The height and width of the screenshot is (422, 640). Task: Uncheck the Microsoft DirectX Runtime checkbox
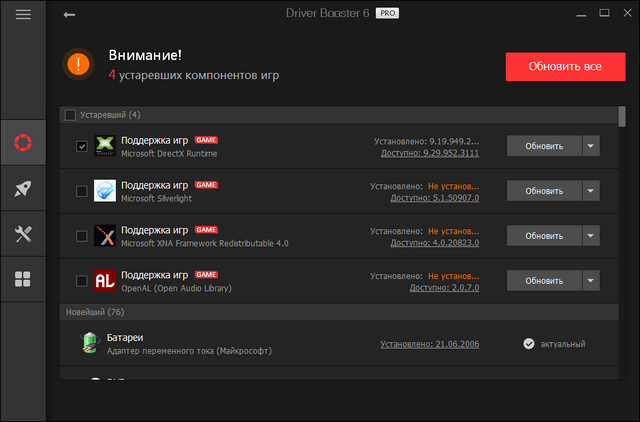pyautogui.click(x=82, y=146)
